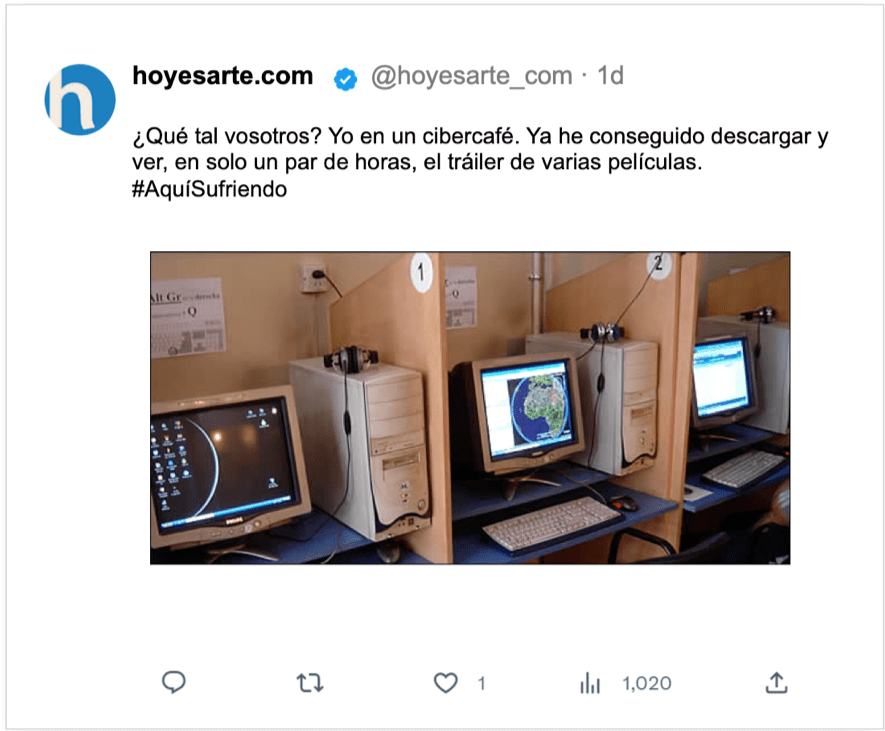Image resolution: width=885 pixels, height=731 pixels.
Task: Open the hoyesarte round profile avatar
Action: tap(80, 100)
